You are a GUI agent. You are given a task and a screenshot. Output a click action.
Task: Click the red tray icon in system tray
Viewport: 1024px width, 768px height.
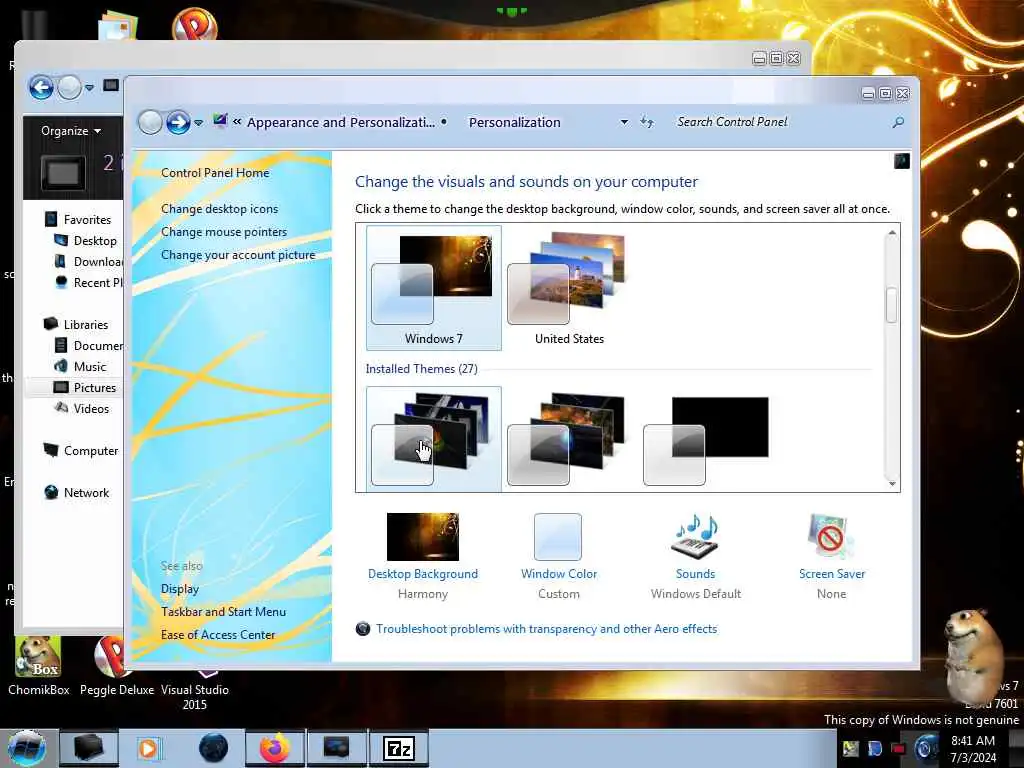coord(899,748)
